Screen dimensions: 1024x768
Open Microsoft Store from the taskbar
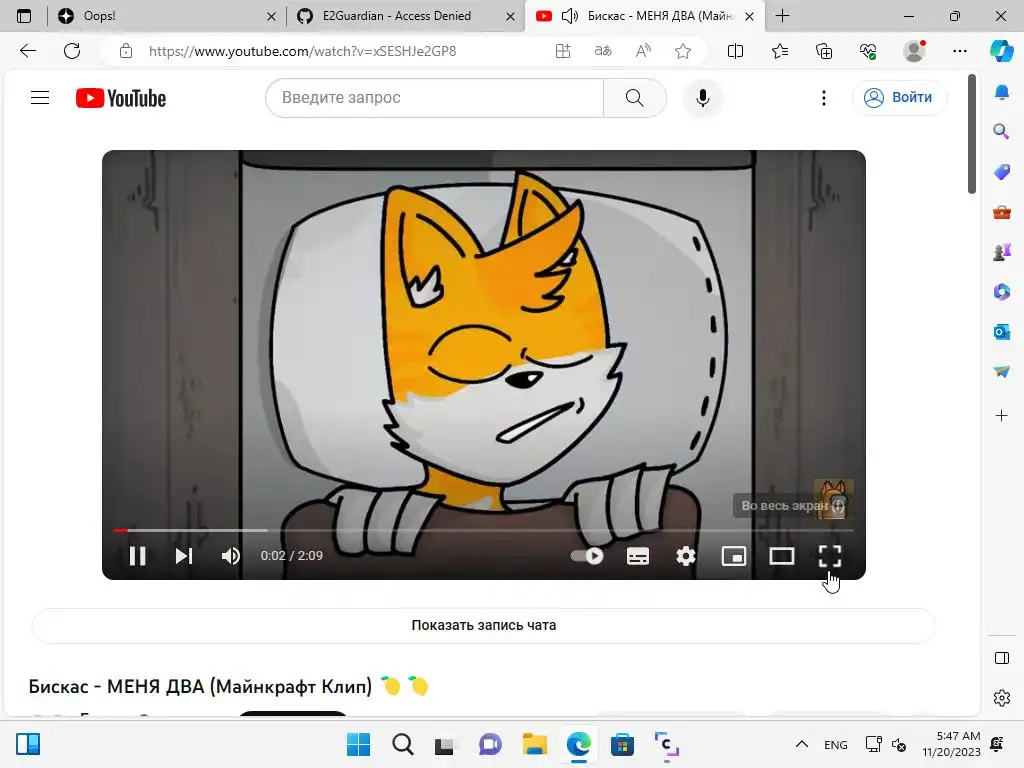(622, 744)
